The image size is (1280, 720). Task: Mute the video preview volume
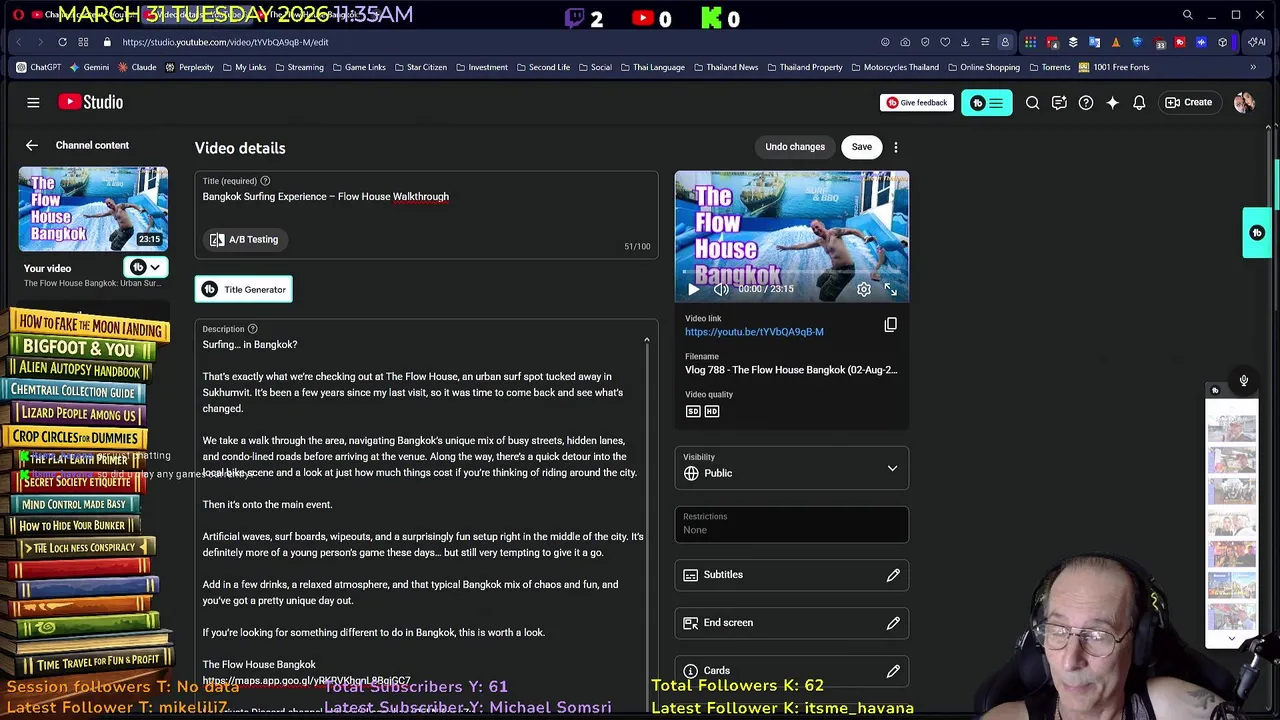721,289
